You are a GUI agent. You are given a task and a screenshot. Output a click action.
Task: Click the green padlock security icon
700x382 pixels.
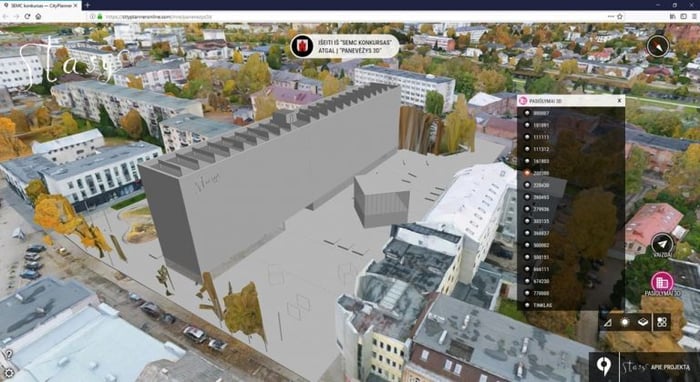click(100, 17)
